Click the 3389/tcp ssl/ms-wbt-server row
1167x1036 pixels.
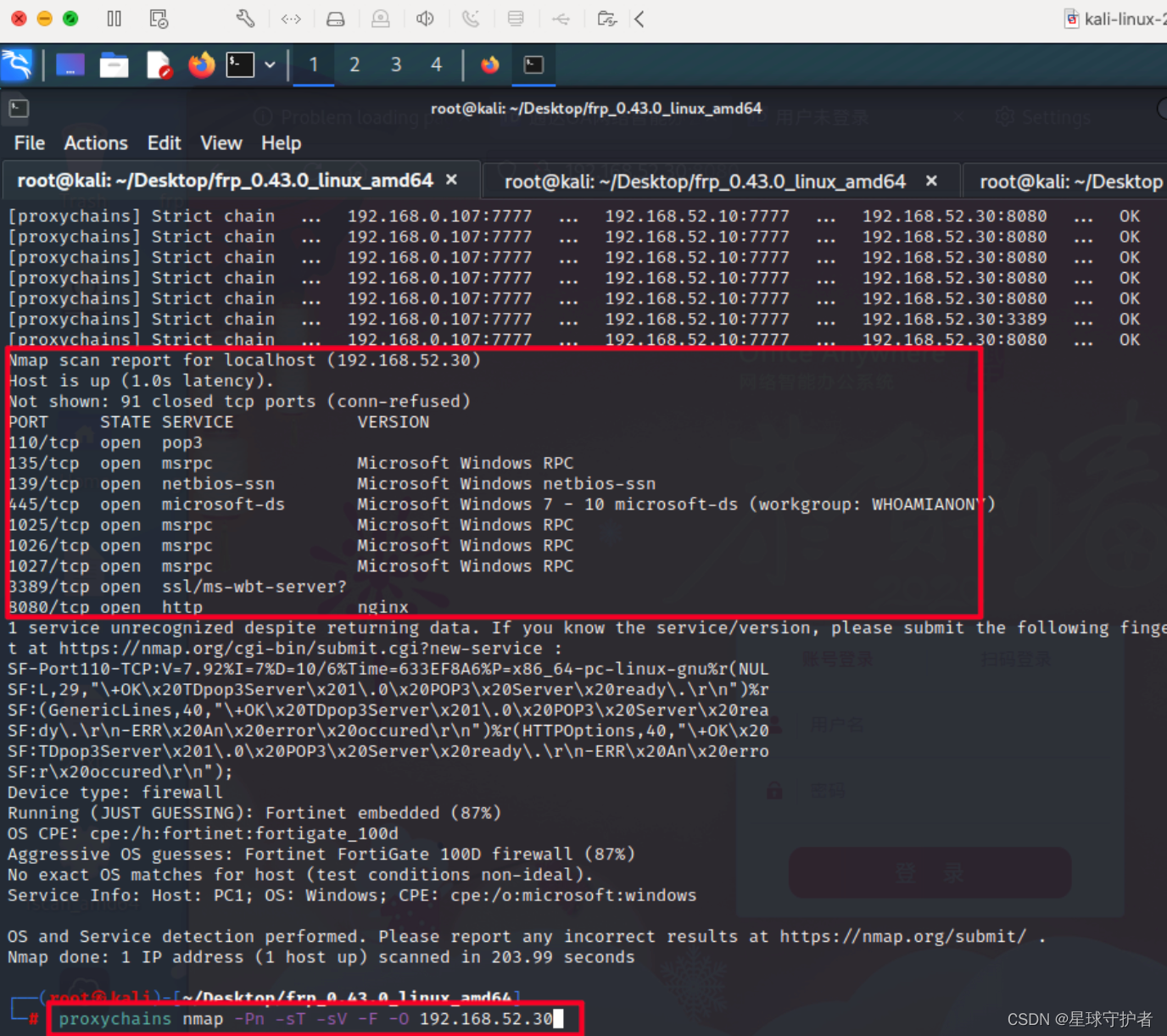click(177, 587)
